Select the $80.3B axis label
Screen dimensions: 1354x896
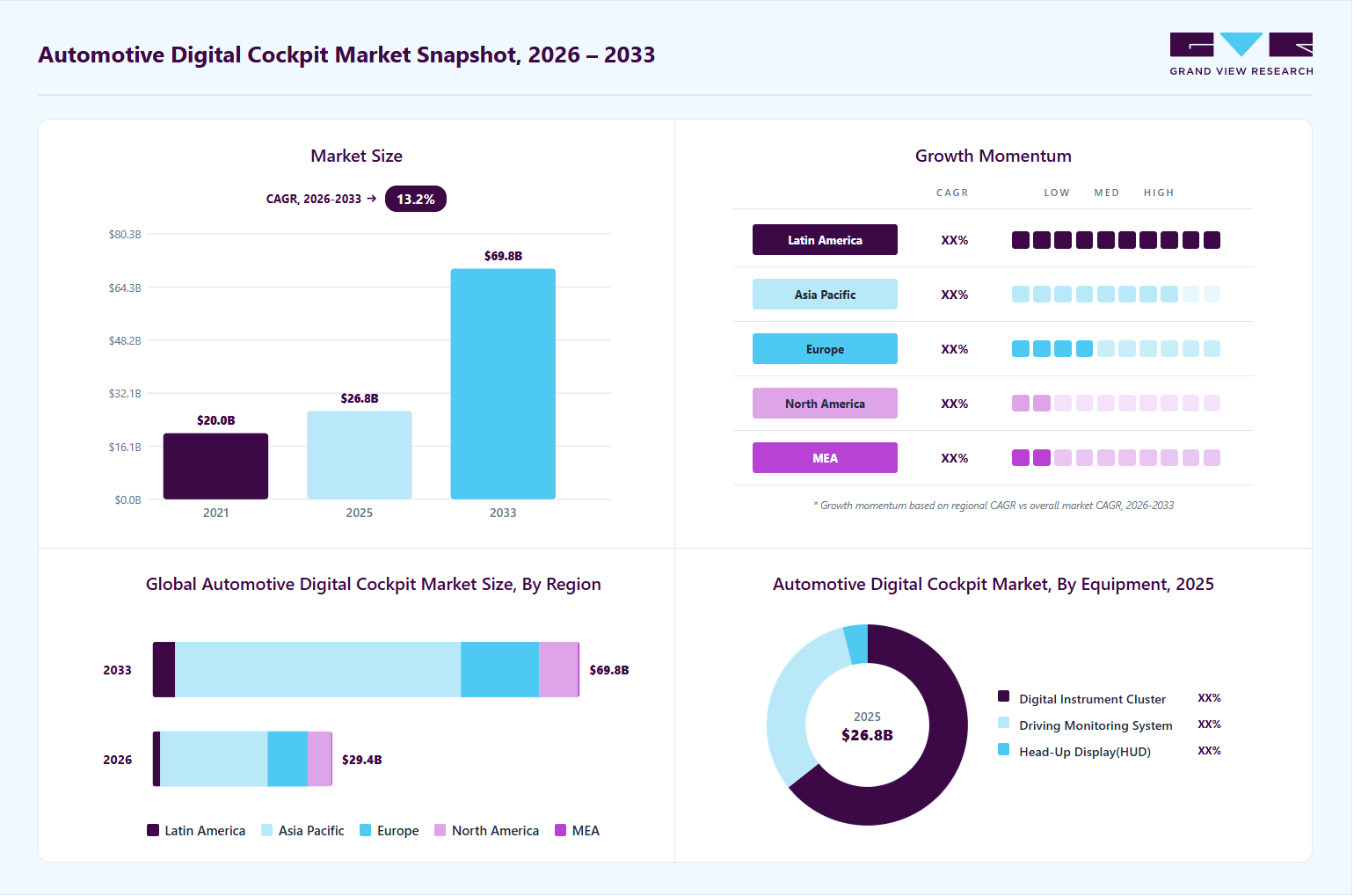125,235
